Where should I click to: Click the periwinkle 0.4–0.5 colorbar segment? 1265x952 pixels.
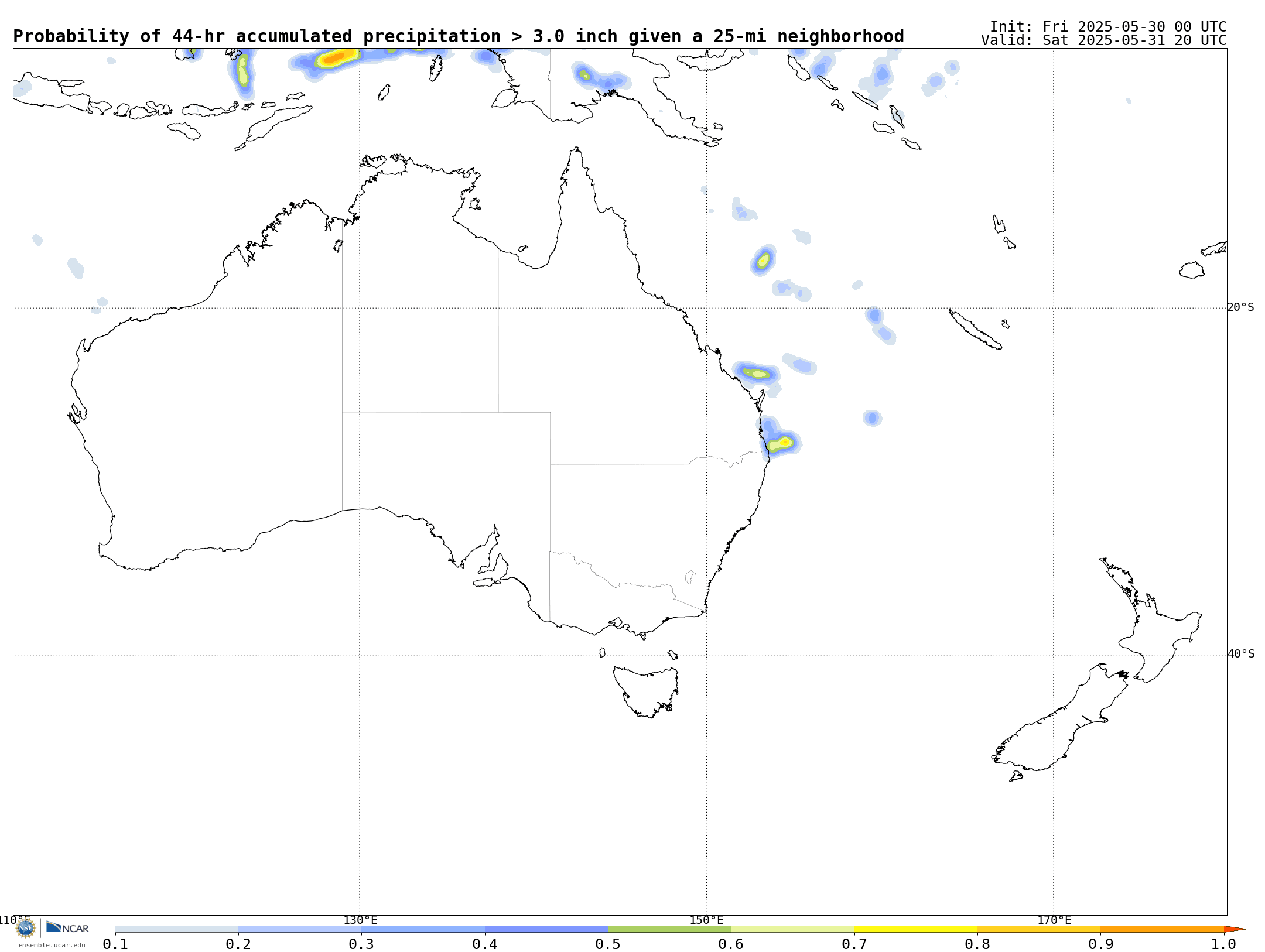(x=546, y=929)
